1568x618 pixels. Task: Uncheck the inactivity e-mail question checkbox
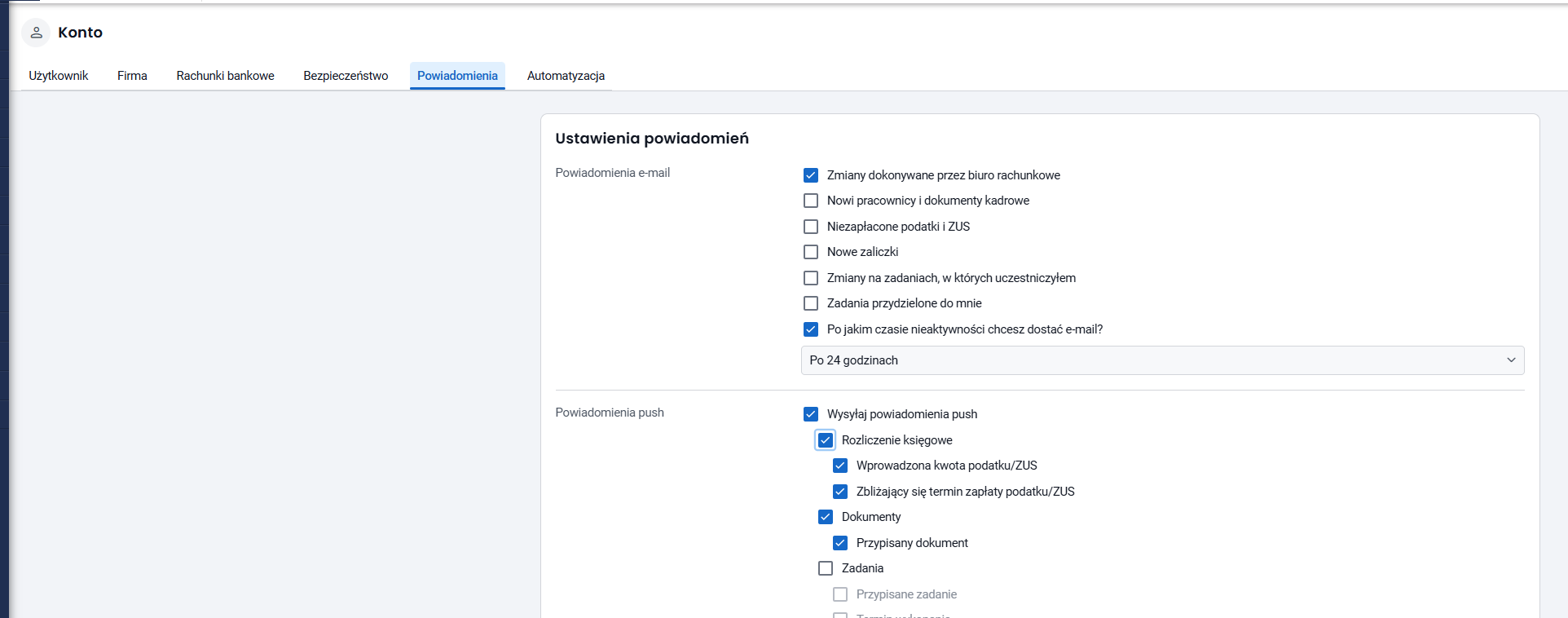[x=811, y=329]
